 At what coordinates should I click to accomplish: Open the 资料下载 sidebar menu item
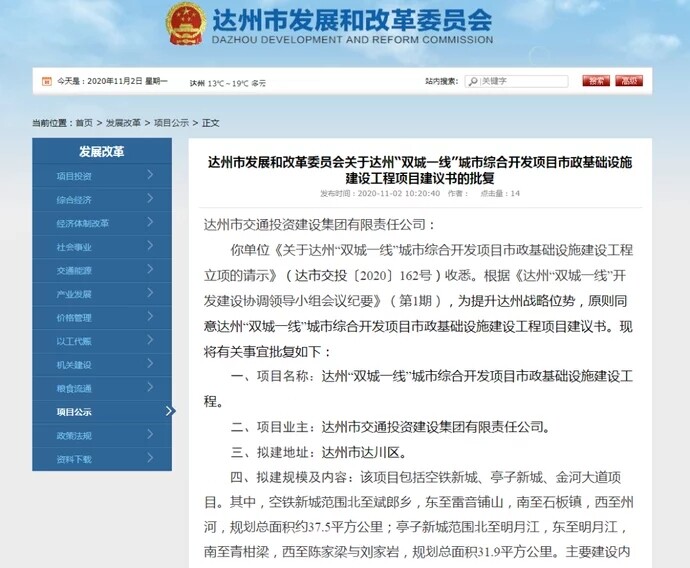click(75, 459)
